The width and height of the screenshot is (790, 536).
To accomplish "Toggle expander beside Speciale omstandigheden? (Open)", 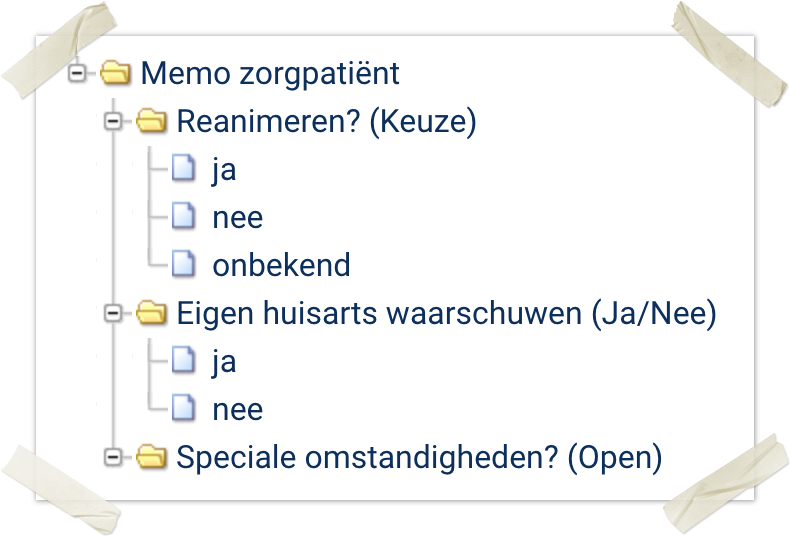I will (113, 457).
